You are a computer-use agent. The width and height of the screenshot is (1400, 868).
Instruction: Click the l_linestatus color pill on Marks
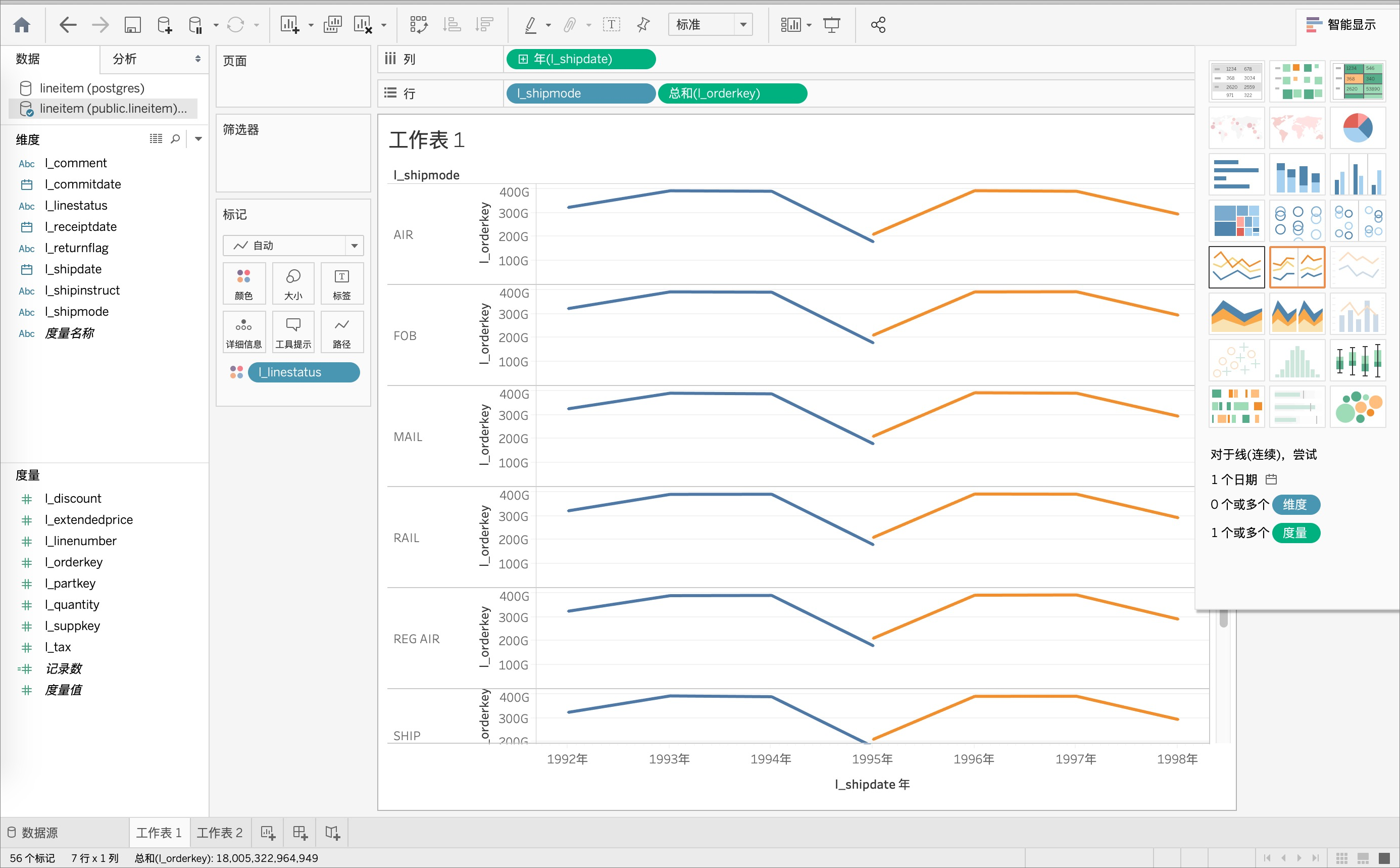304,371
